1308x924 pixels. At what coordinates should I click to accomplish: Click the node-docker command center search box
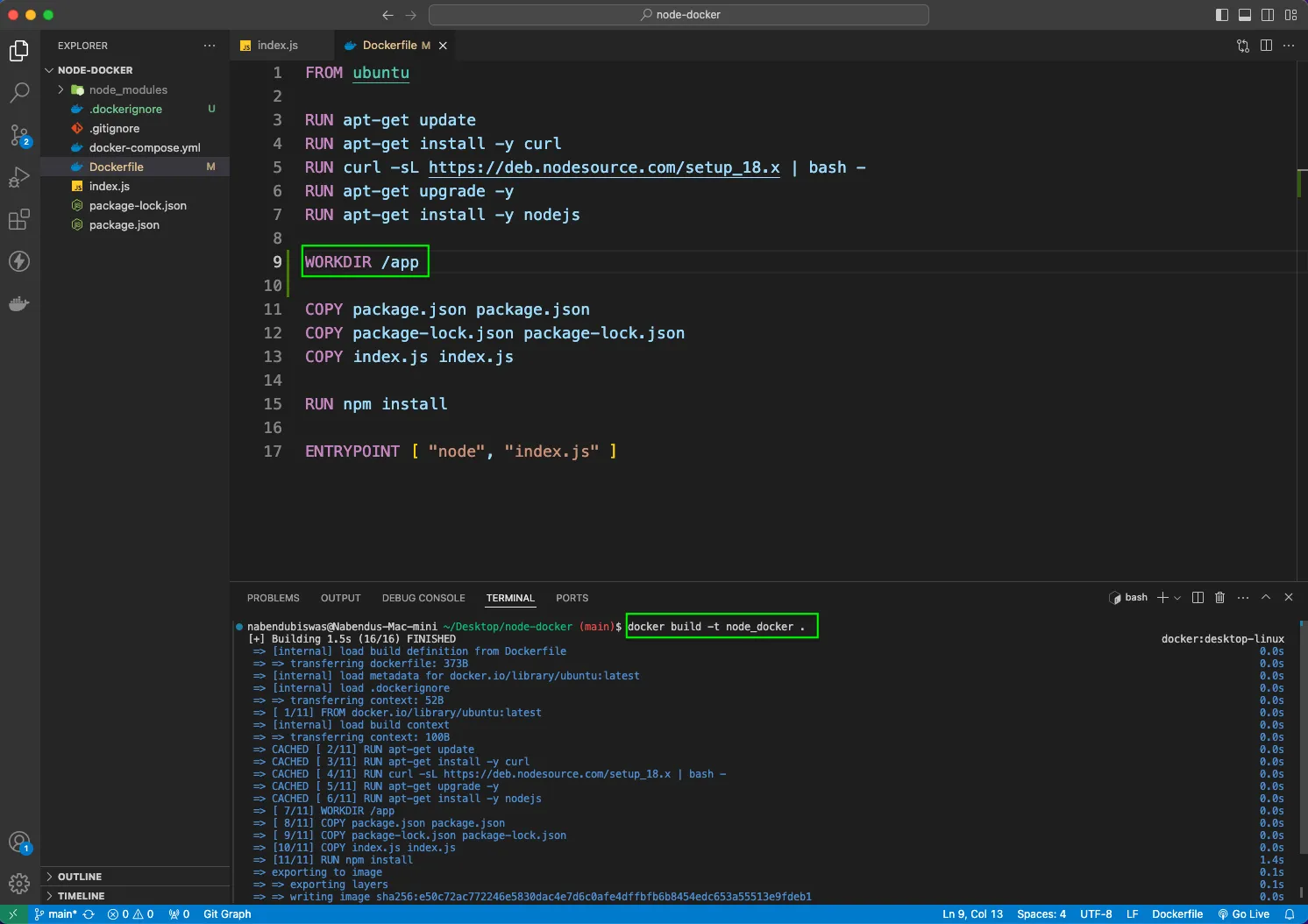pyautogui.click(x=679, y=15)
